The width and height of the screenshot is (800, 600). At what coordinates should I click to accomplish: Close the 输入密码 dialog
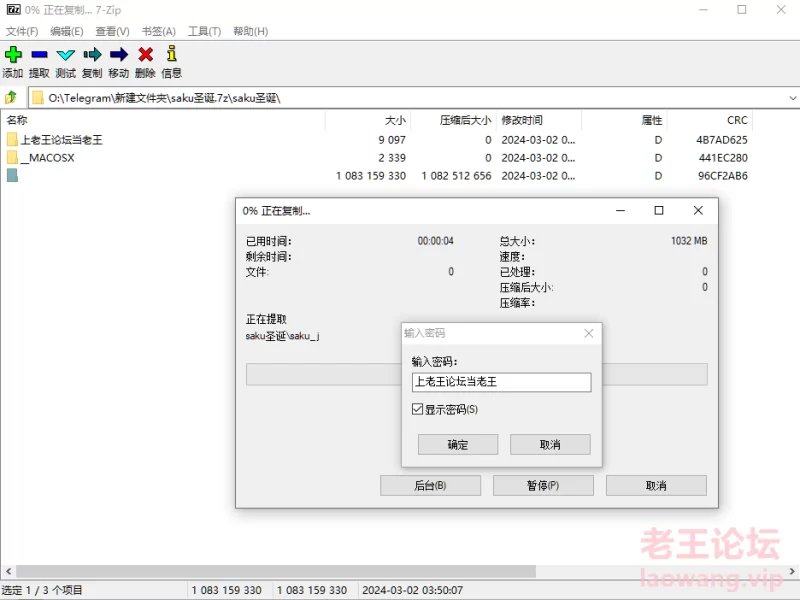point(589,333)
